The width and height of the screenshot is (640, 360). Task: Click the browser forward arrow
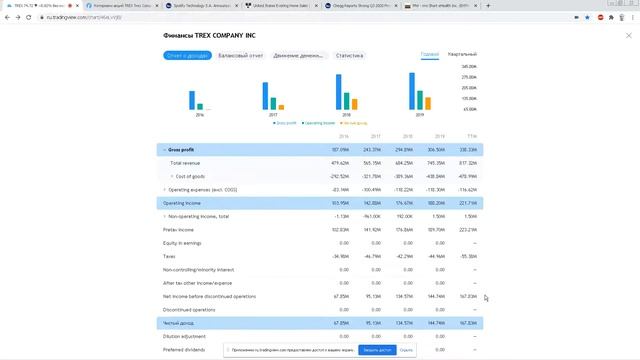tap(18, 18)
